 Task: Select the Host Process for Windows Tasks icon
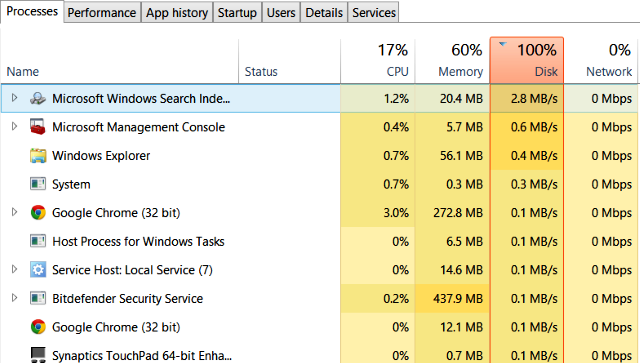[38, 241]
